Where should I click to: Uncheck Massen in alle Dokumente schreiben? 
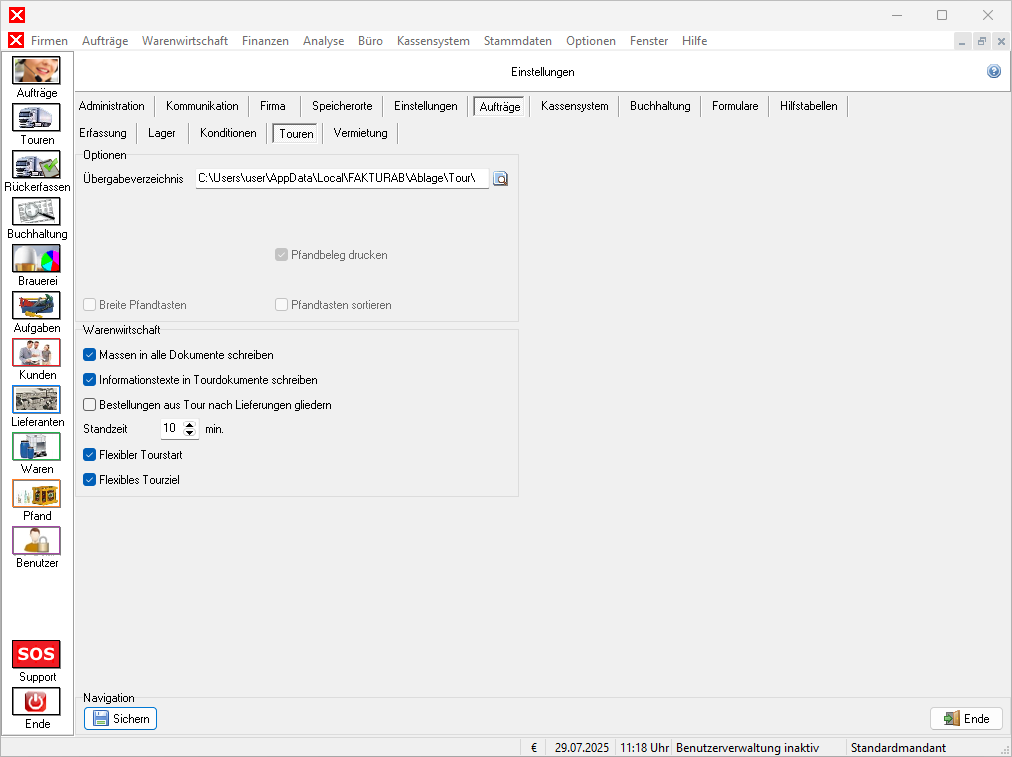point(90,355)
